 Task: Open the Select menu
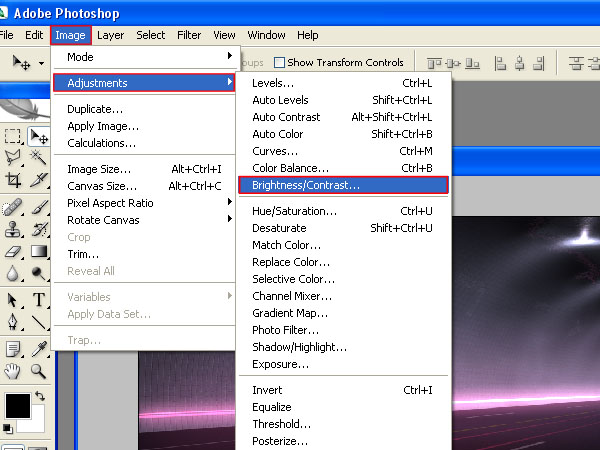[x=150, y=35]
